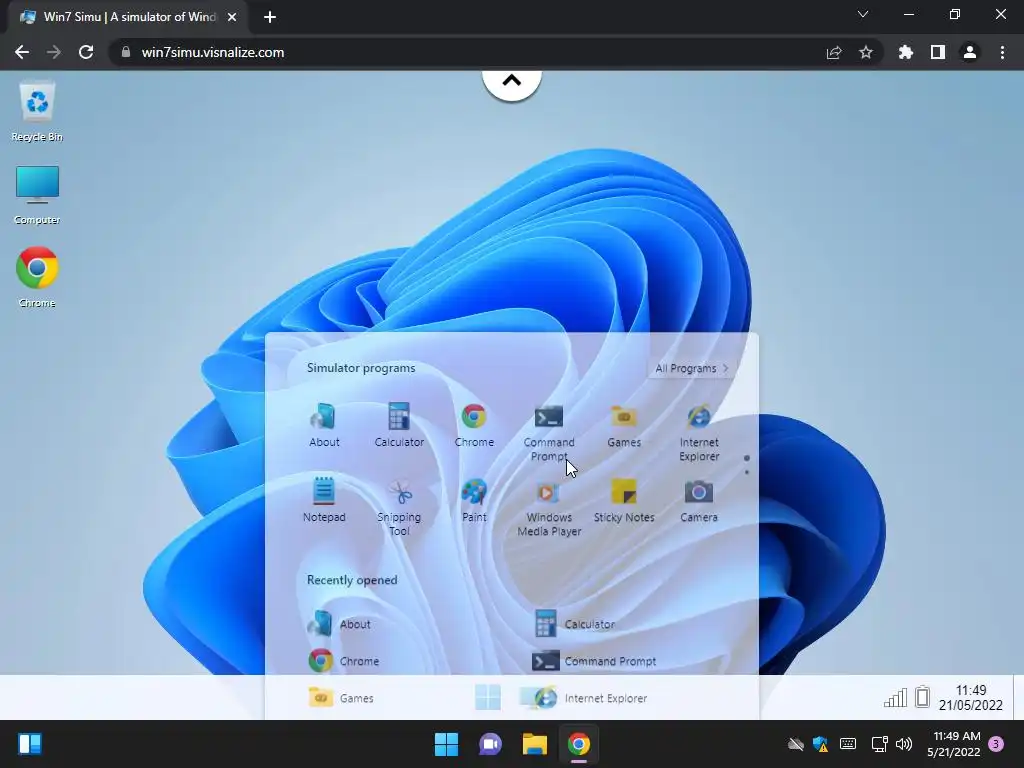
Task: Share this page icon
Action: point(834,52)
